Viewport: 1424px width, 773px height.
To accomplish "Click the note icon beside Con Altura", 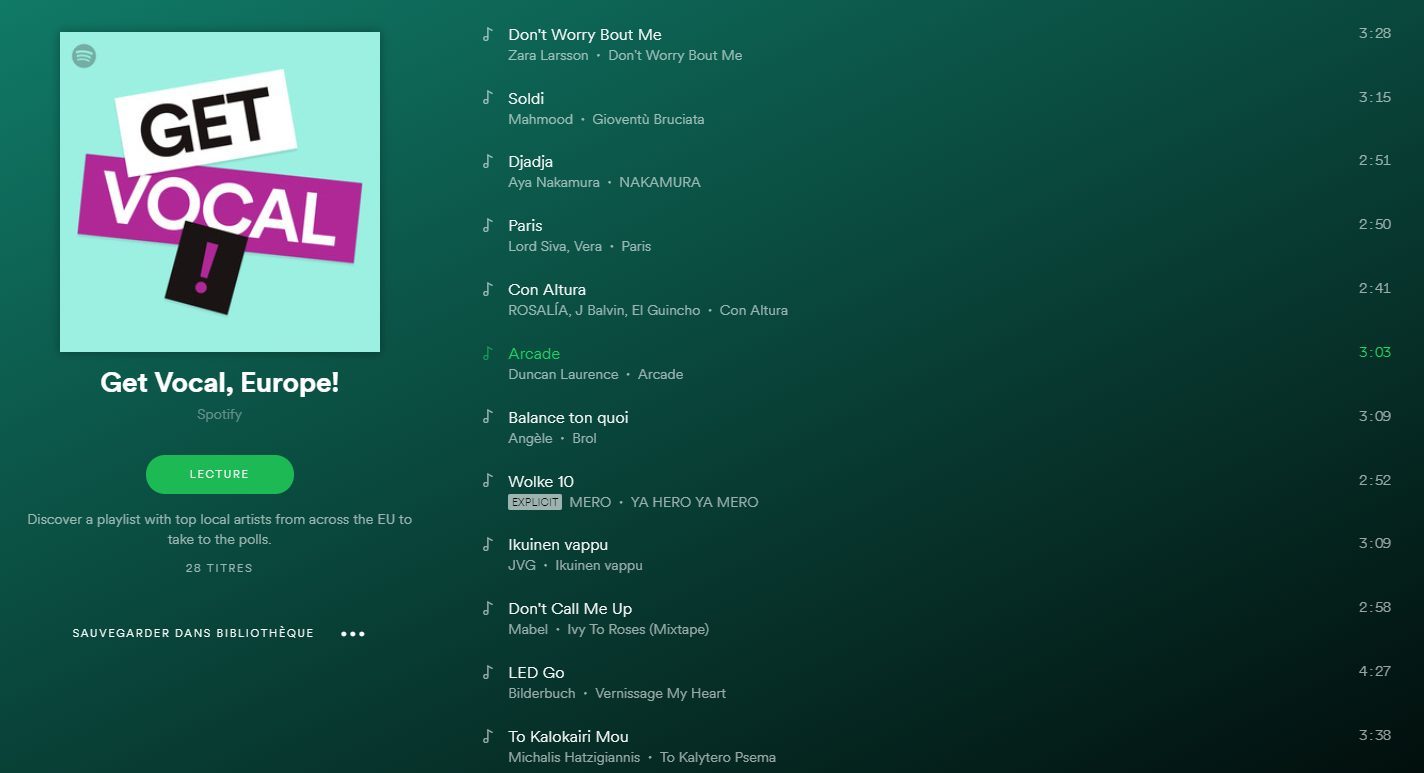I will point(488,289).
